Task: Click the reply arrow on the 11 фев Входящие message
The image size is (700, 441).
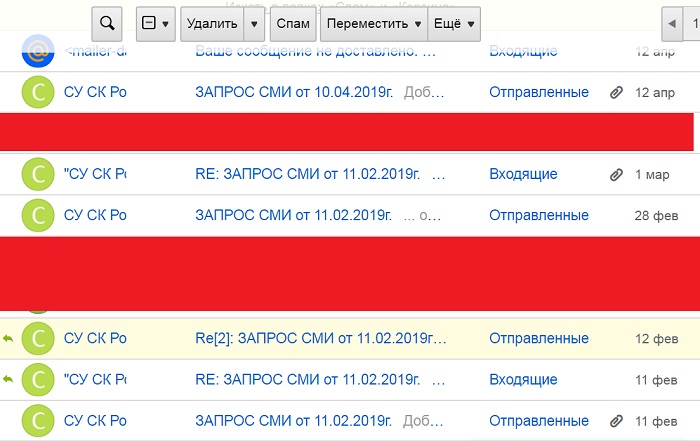Action: tap(8, 380)
